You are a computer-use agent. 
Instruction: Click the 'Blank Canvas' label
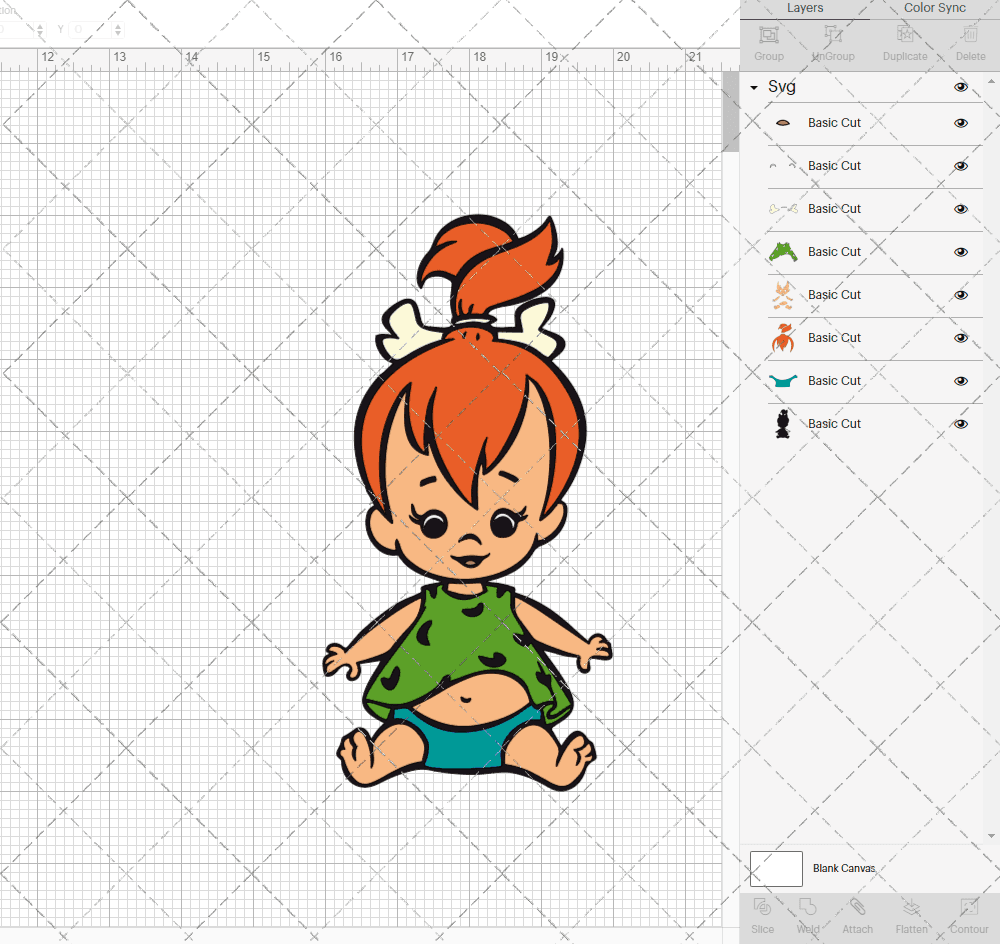pos(844,868)
